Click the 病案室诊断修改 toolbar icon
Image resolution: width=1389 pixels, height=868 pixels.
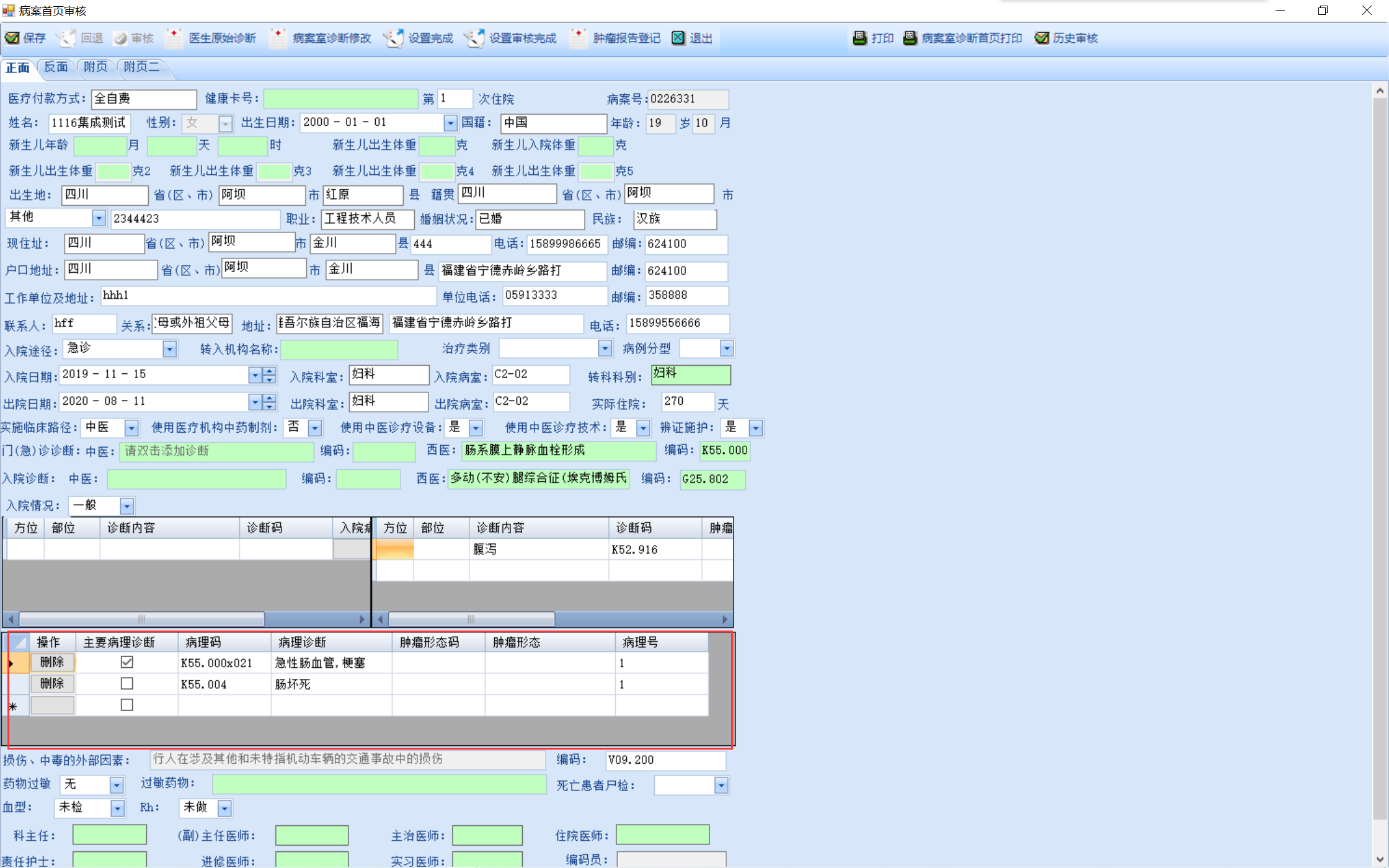[x=278, y=38]
